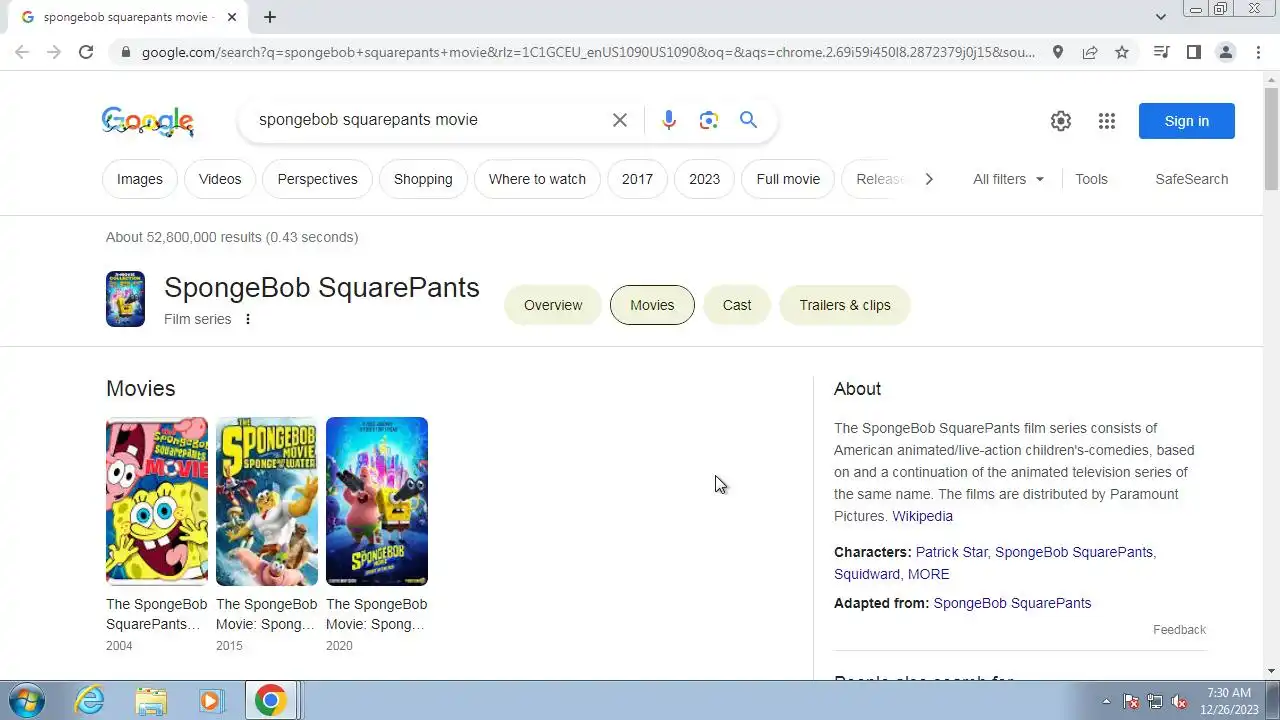This screenshot has width=1280, height=720.
Task: Search by image with Google Lens icon
Action: click(x=709, y=120)
